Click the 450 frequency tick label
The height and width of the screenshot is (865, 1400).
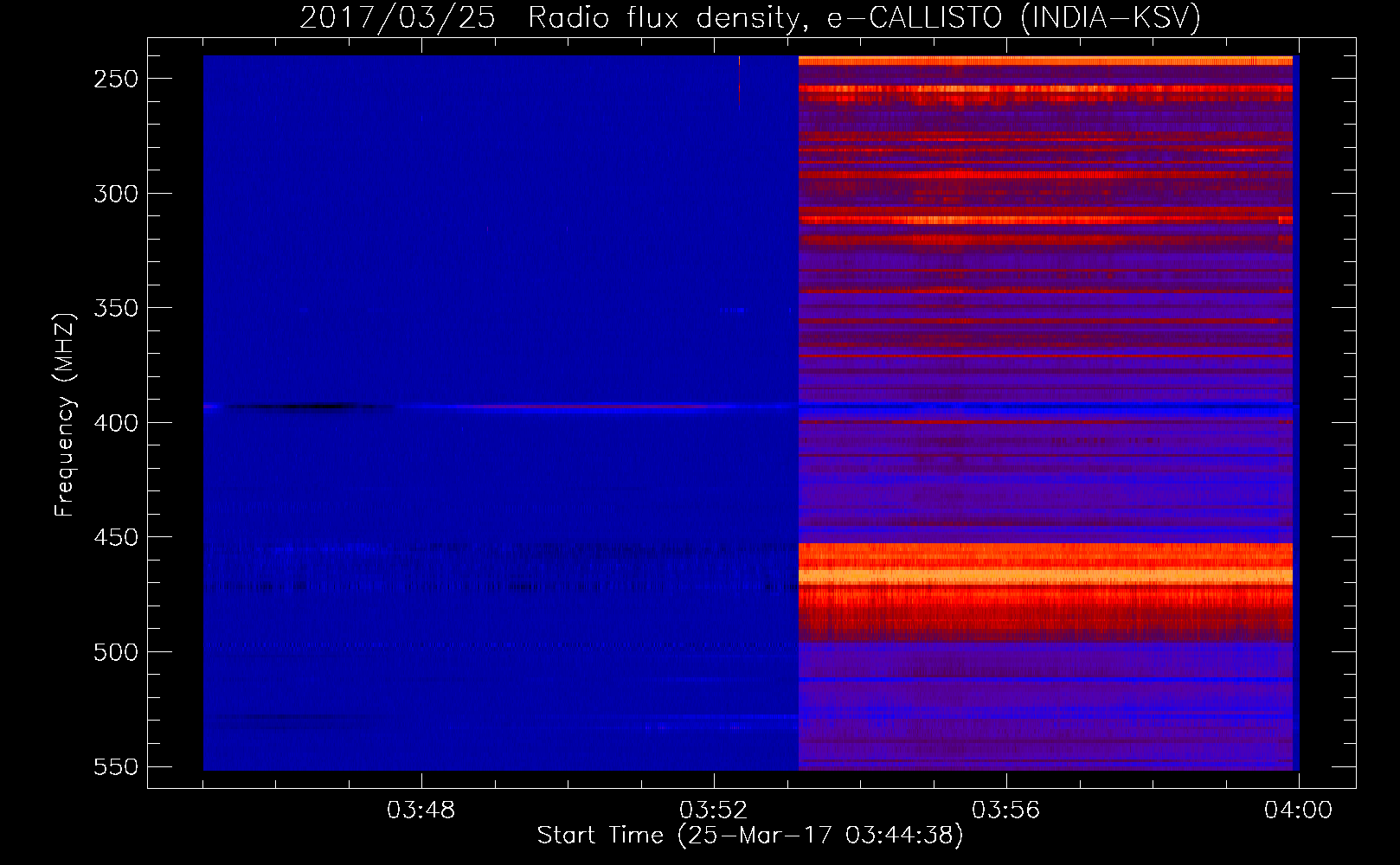[116, 537]
